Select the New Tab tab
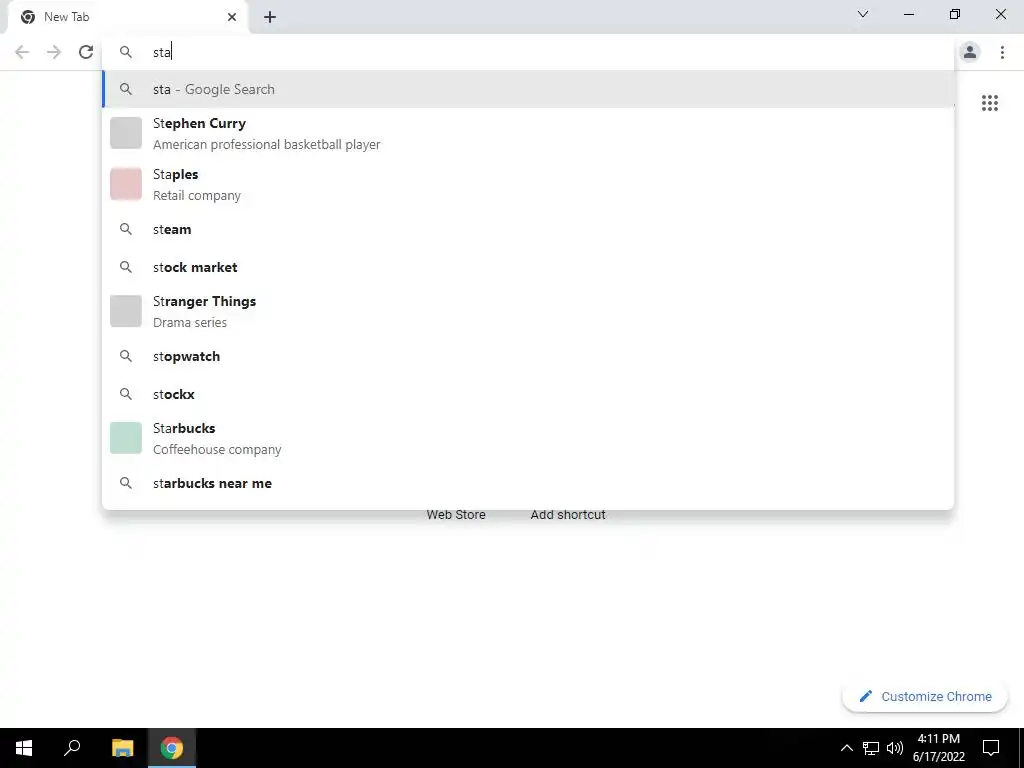This screenshot has height=768, width=1024. (127, 17)
